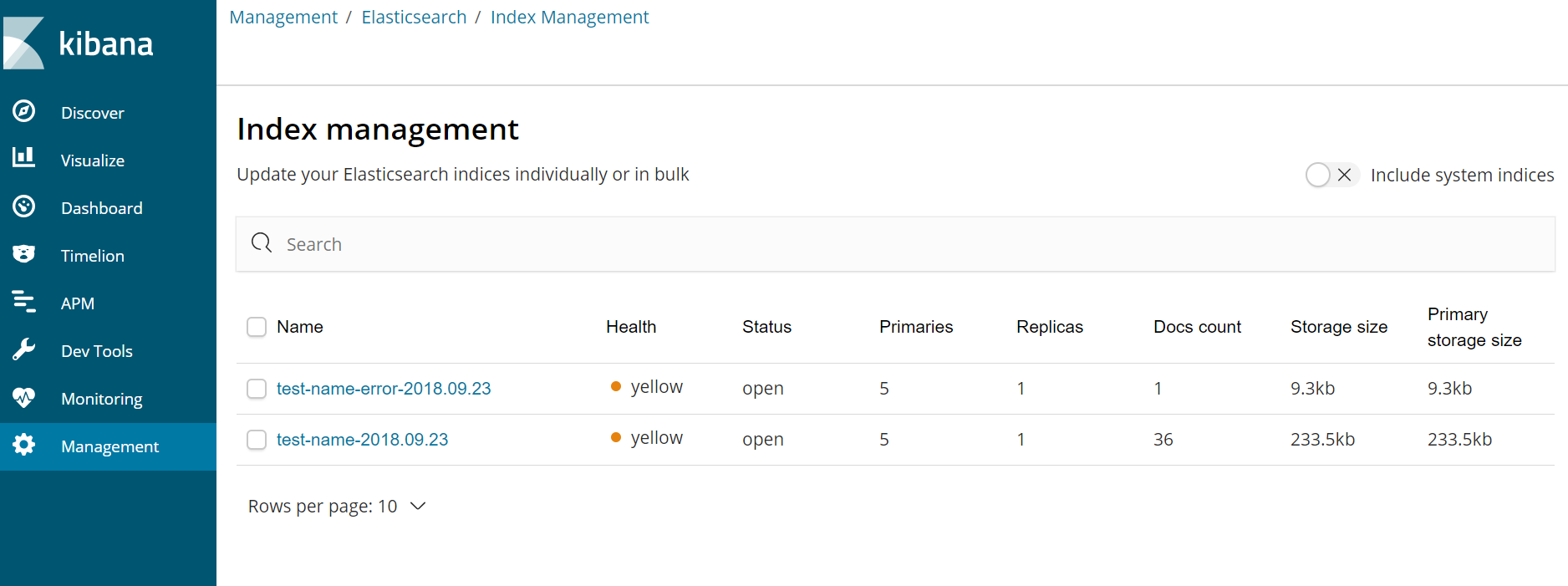1568x586 pixels.
Task: Click the kibana wordmark text
Action: [106, 43]
